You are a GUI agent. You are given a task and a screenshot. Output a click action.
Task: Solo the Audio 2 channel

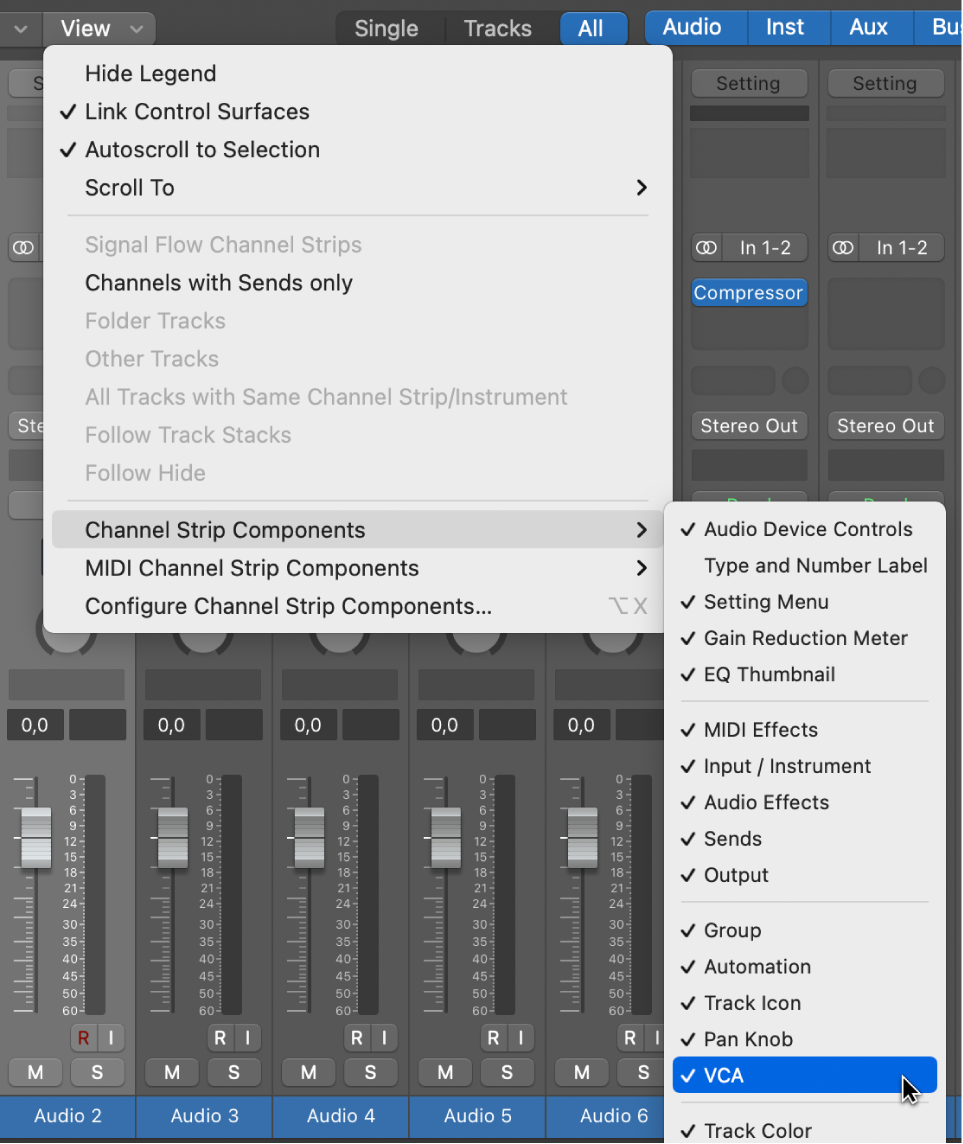point(97,1073)
